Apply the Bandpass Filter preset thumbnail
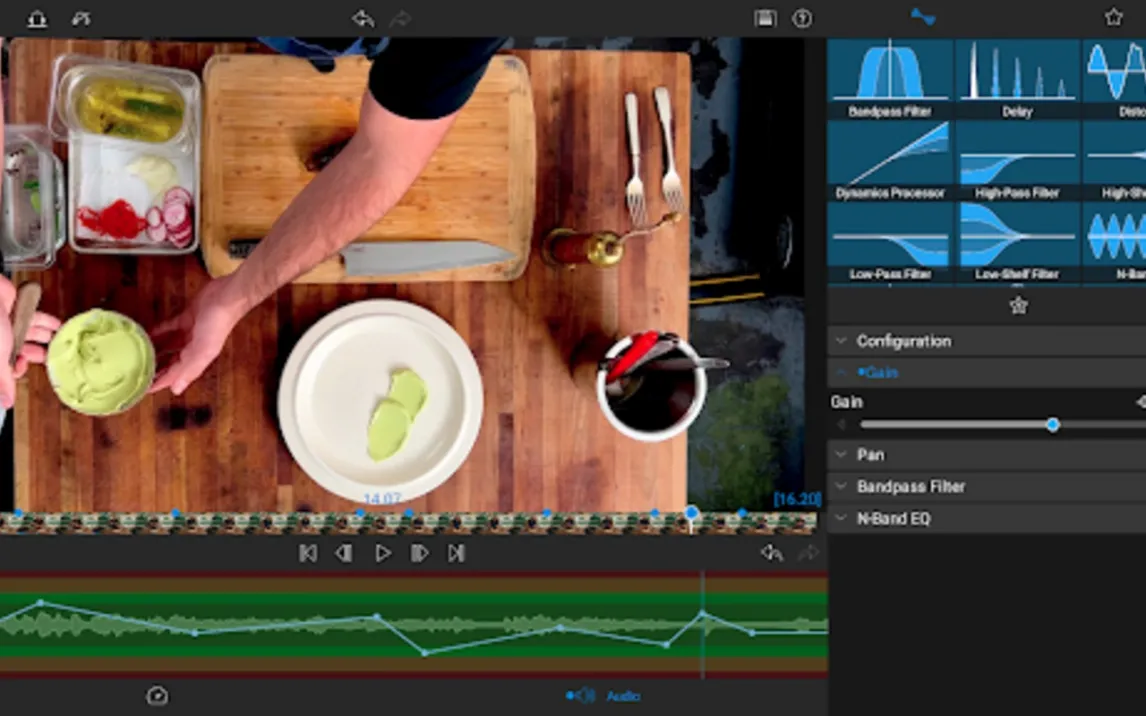1146x716 pixels. [x=890, y=78]
